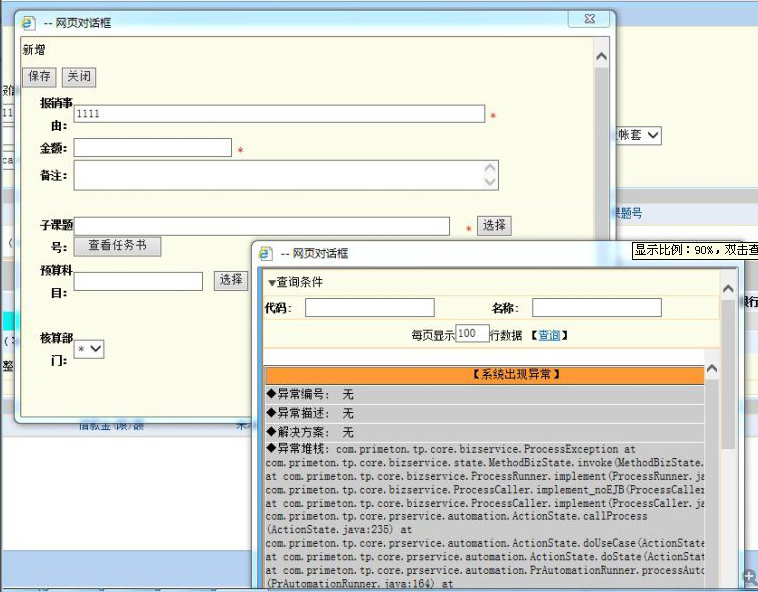
Task: Click the zoom magnifier icon at bottom right
Action: [749, 577]
